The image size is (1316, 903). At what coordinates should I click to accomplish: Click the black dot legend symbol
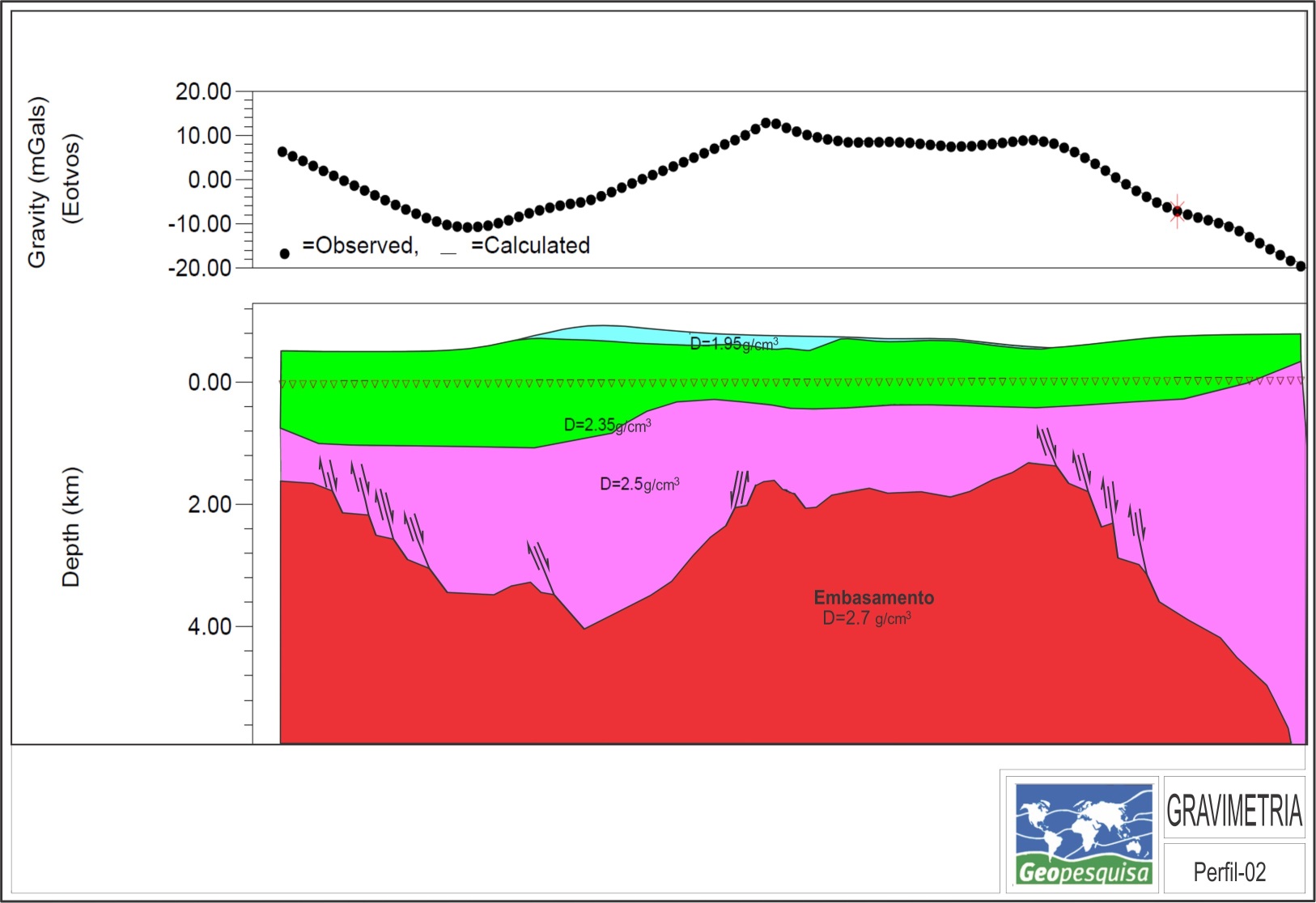click(284, 253)
